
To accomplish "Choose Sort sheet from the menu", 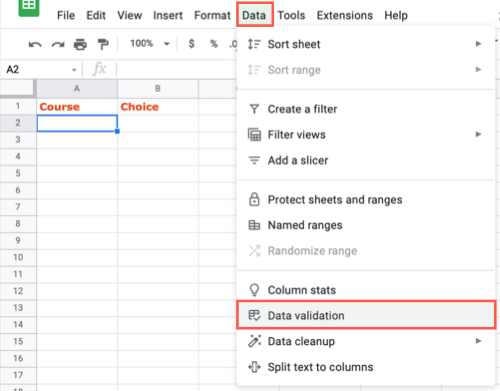I will pos(366,44).
